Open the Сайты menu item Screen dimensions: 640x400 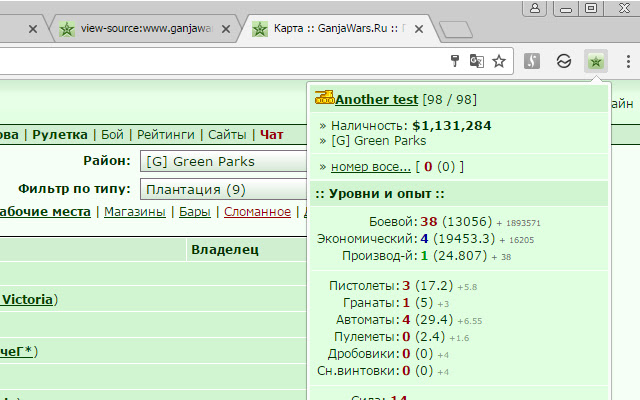[x=227, y=135]
